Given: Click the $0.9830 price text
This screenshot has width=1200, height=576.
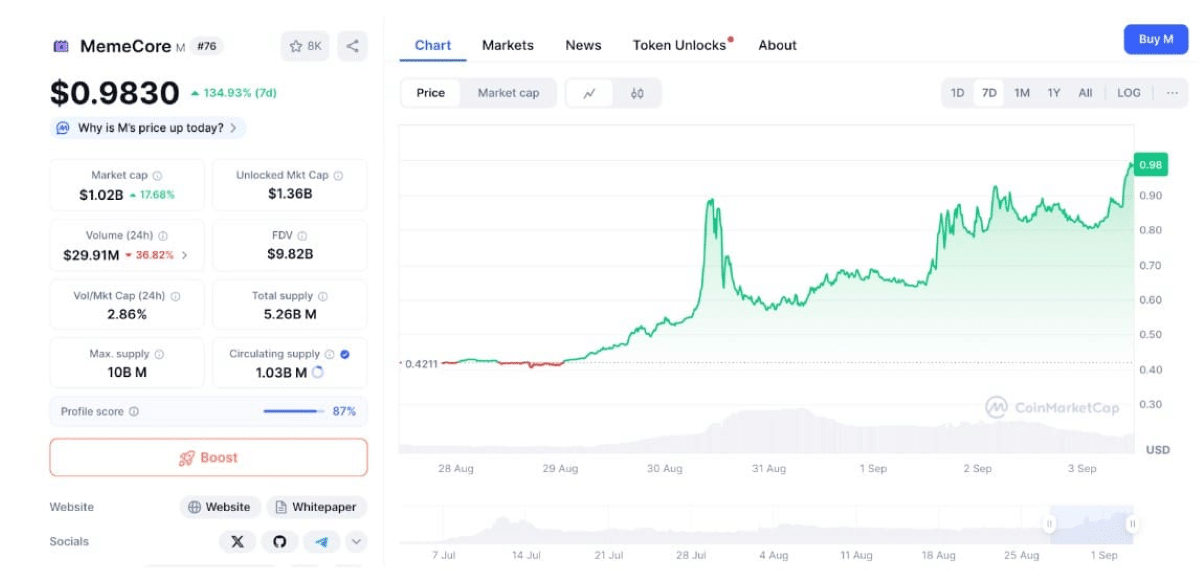Looking at the screenshot, I should click(115, 93).
